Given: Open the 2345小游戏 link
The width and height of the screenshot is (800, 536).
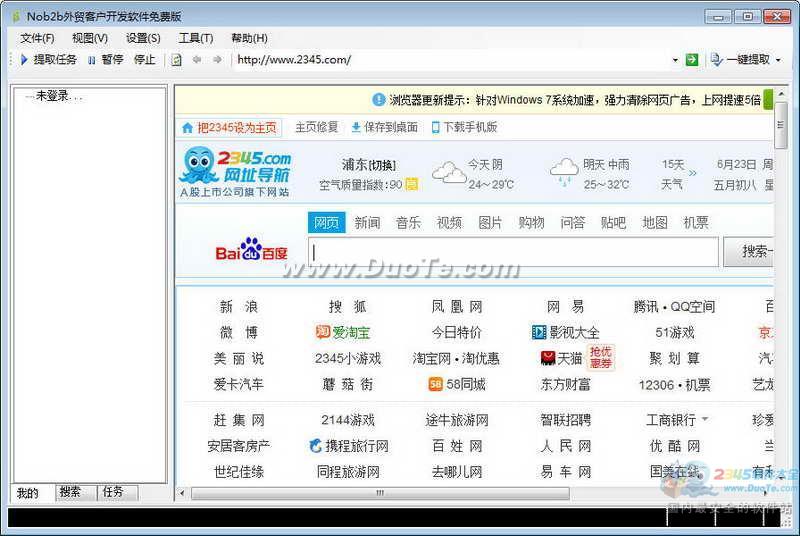Looking at the screenshot, I should pyautogui.click(x=348, y=358).
